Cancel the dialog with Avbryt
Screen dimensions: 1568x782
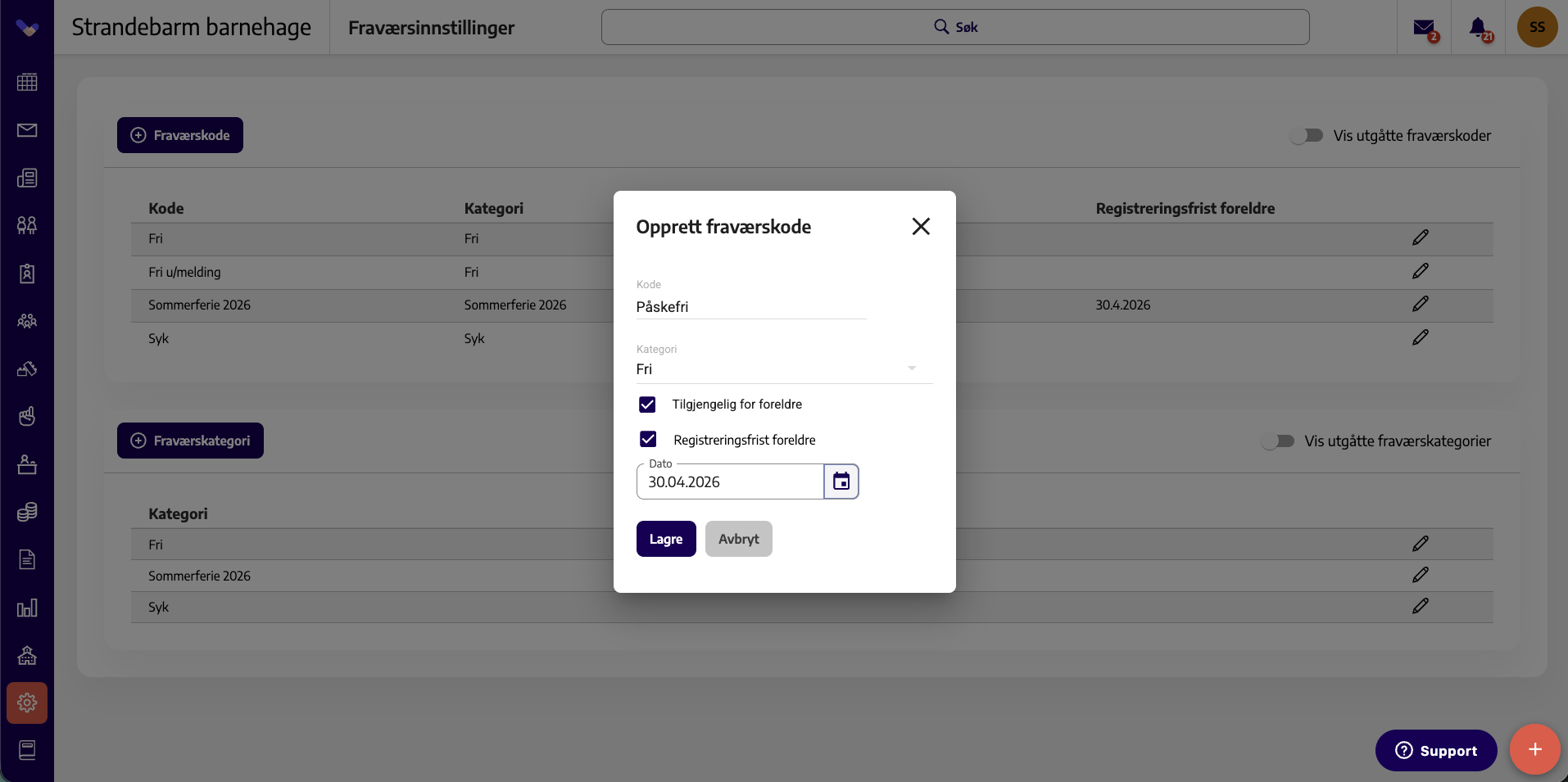[738, 539]
